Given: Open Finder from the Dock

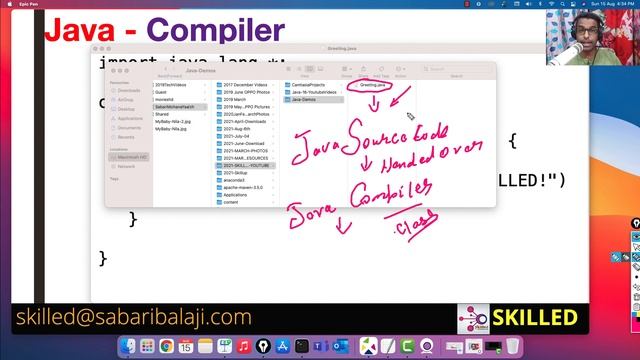Looking at the screenshot, I should point(128,346).
